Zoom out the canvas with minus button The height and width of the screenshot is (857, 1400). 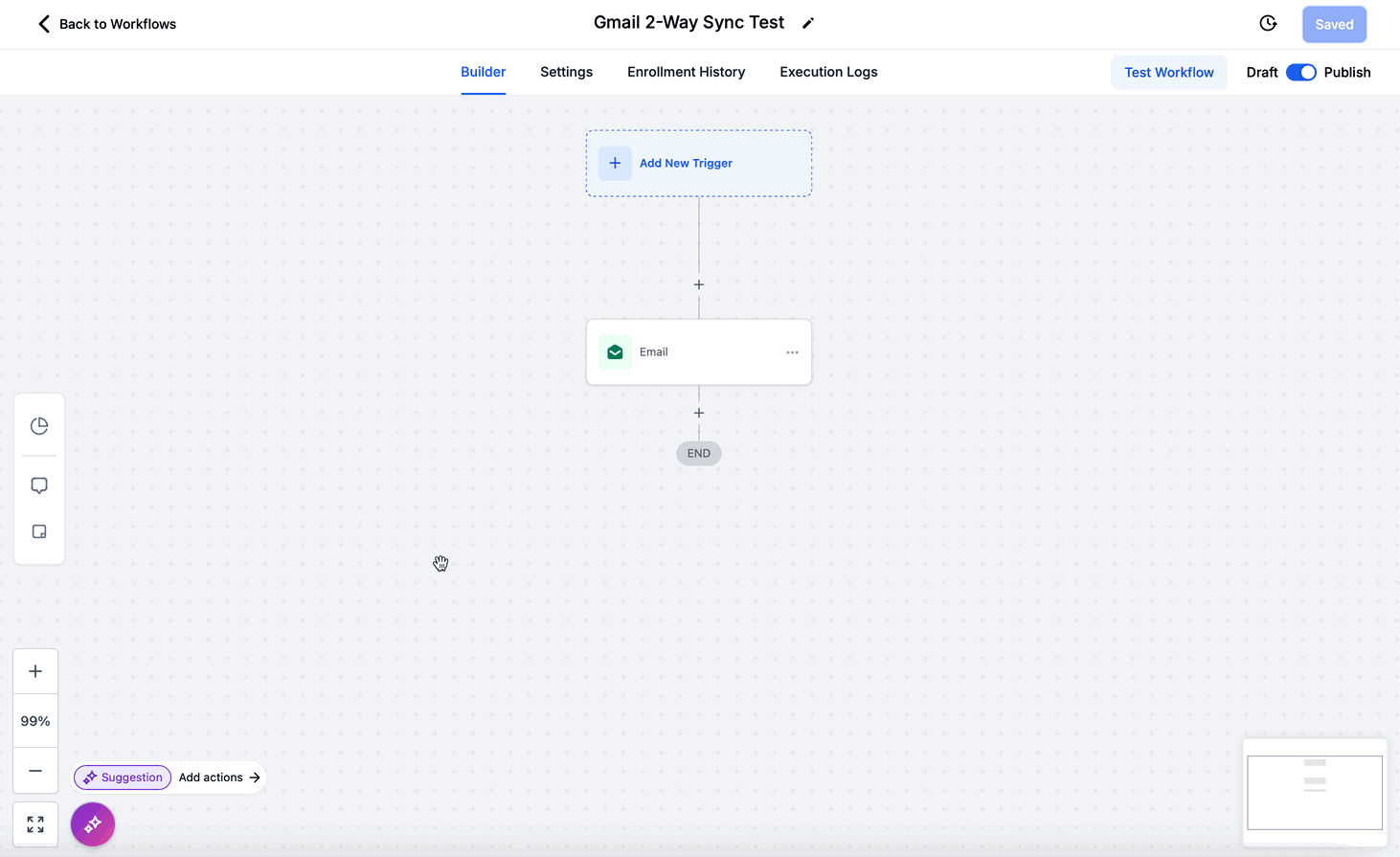(35, 771)
